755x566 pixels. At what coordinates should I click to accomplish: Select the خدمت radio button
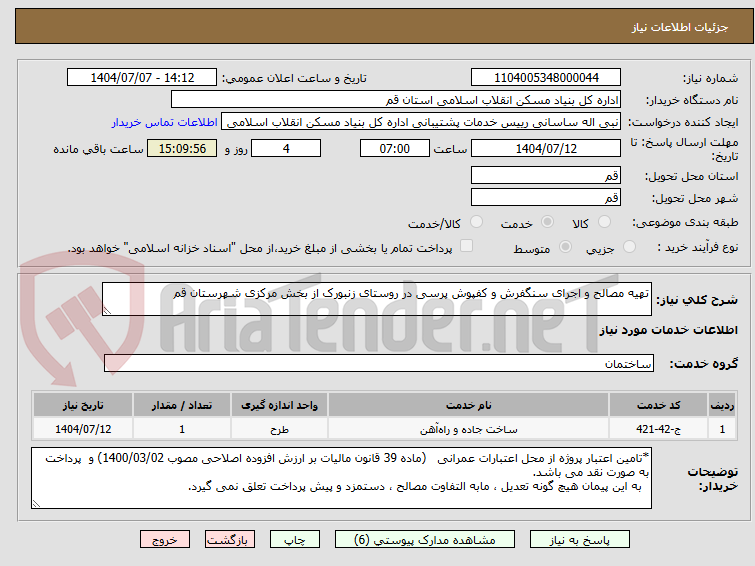[547, 222]
